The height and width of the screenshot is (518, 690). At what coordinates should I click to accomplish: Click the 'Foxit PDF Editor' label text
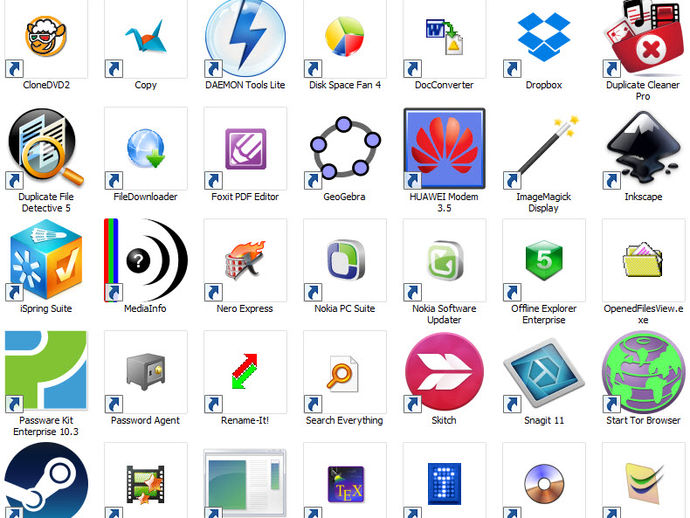(245, 197)
